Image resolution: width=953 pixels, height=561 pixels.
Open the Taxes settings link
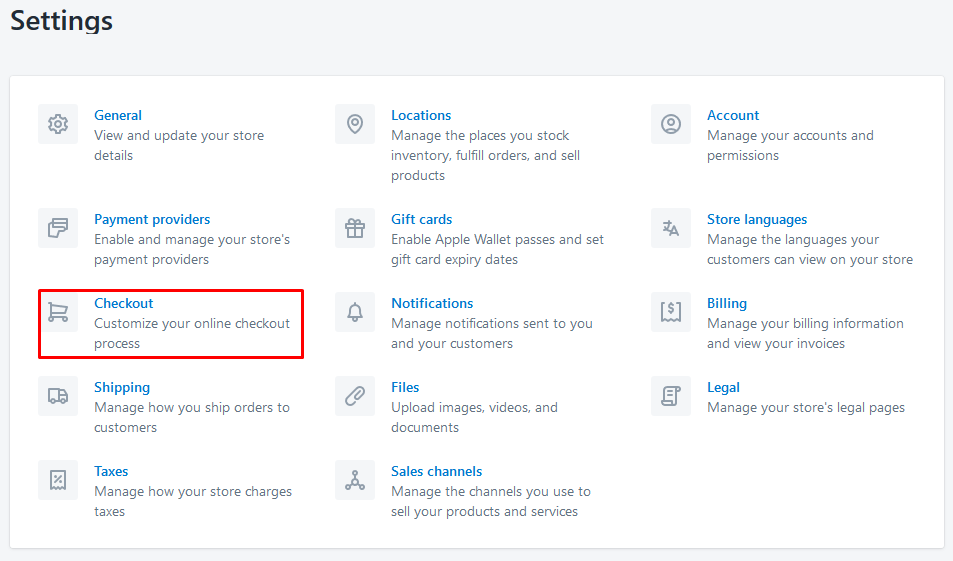point(111,471)
